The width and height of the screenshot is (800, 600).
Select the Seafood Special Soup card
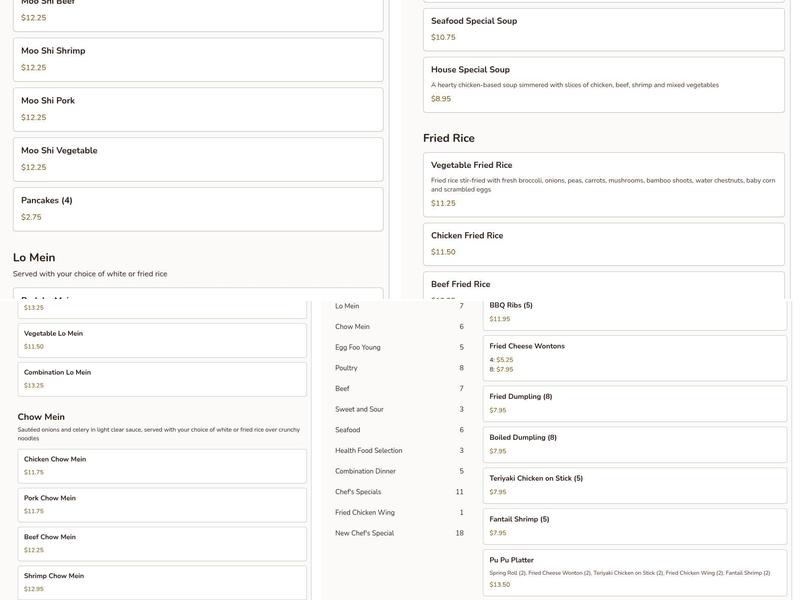coord(603,29)
